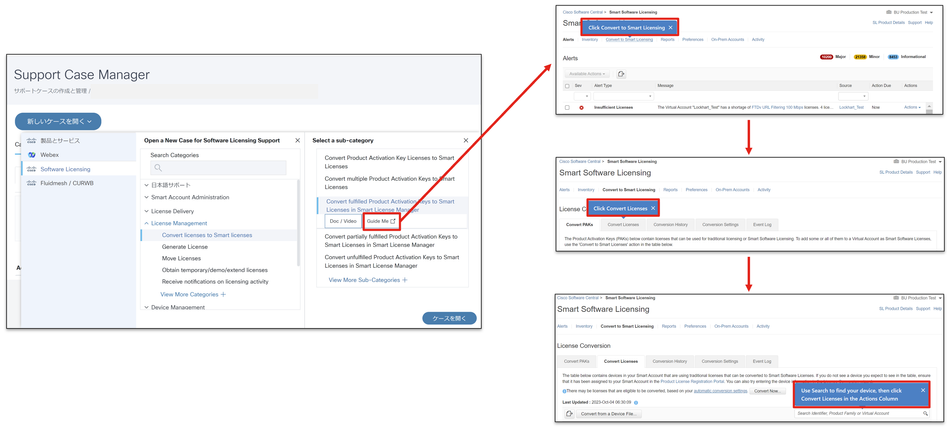947x429 pixels.
Task: Click the Convert Now... button
Action: pos(767,392)
